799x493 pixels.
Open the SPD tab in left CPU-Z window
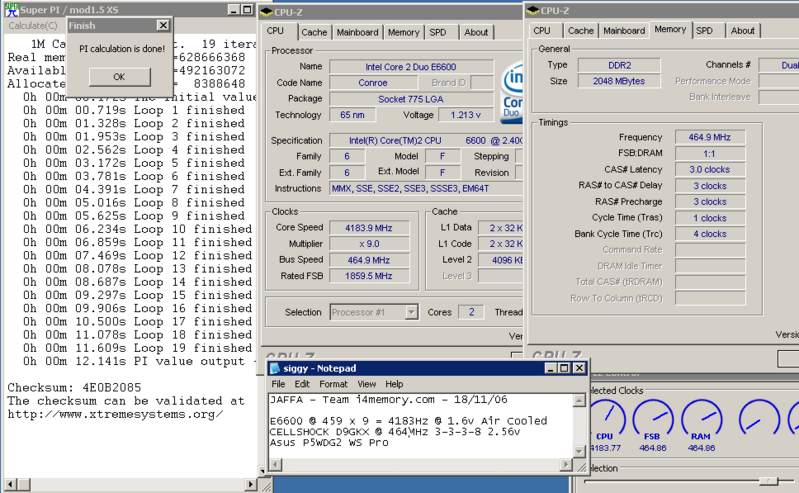pyautogui.click(x=438, y=32)
